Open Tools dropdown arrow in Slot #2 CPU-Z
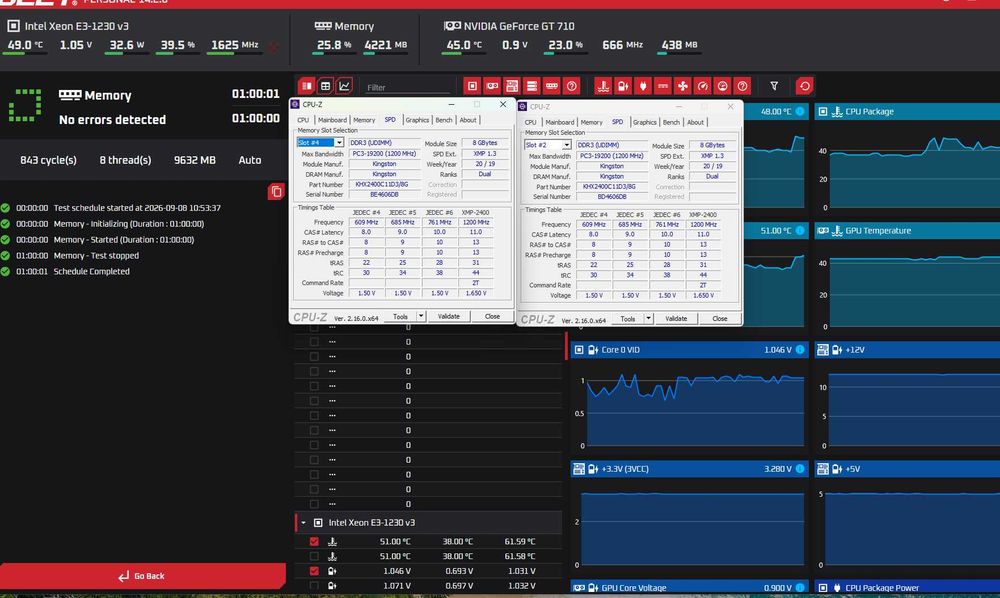 (x=649, y=319)
